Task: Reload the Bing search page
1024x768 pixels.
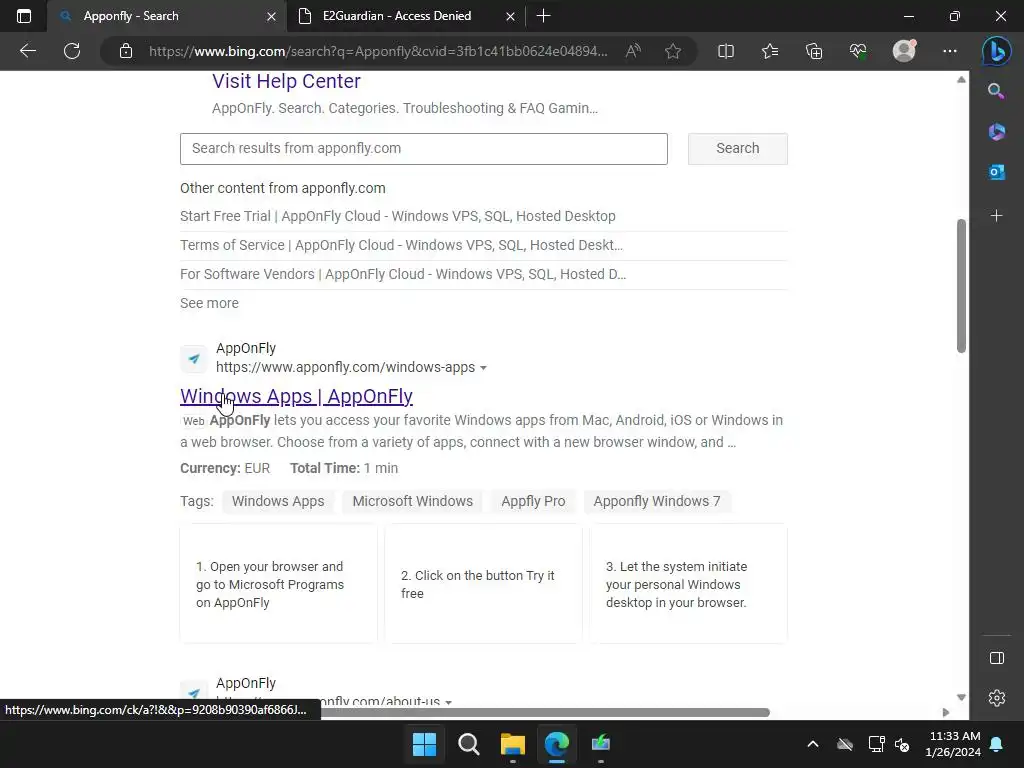Action: tap(72, 51)
